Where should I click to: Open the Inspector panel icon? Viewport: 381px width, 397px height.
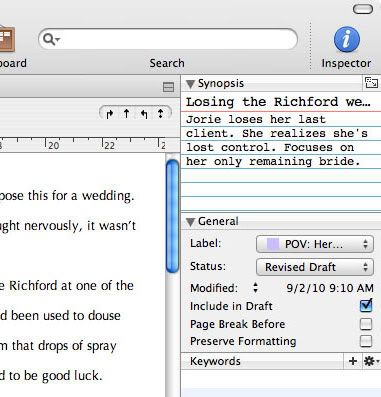pyautogui.click(x=347, y=40)
